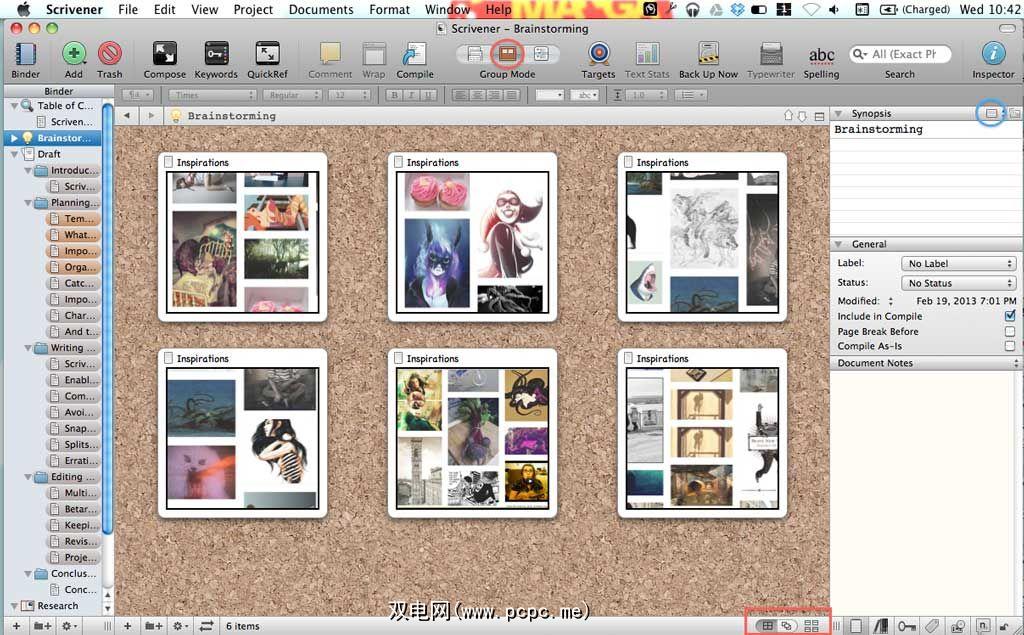Click the Compile toolbar icon
The image size is (1024, 635).
click(414, 55)
